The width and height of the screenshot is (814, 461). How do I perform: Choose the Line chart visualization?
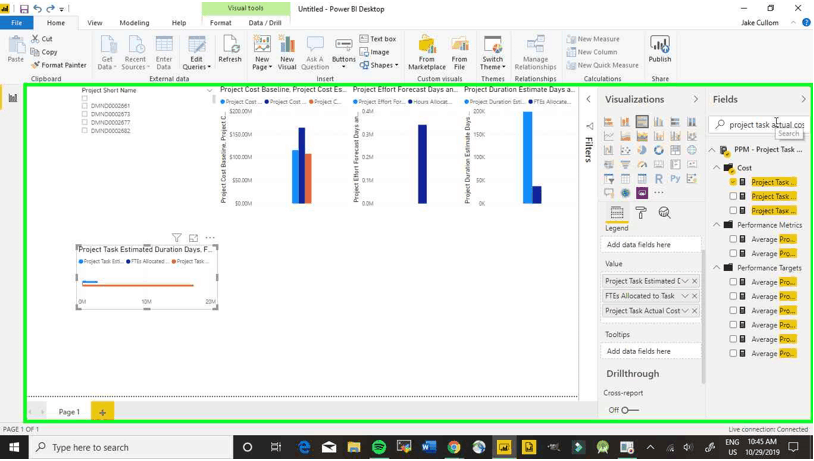(608, 136)
